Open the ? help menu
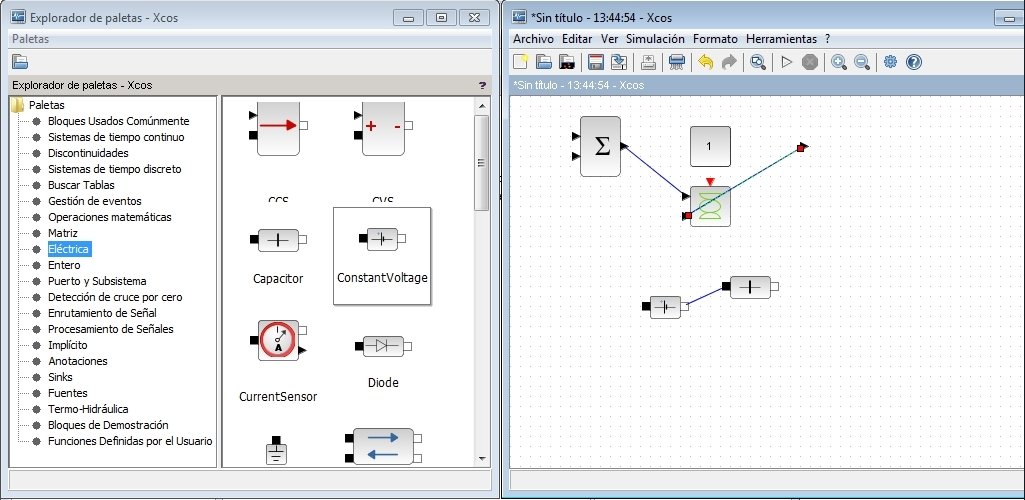The image size is (1025, 500). coord(828,39)
